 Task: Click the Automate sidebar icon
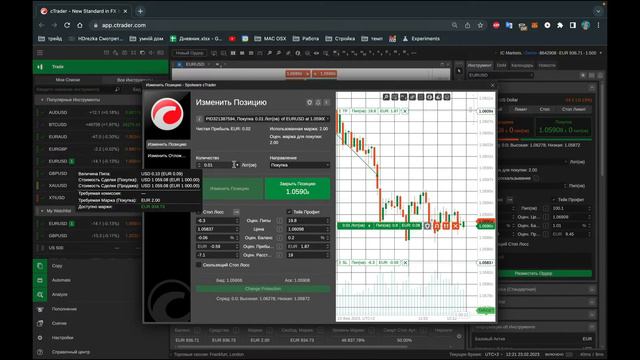tap(40, 280)
